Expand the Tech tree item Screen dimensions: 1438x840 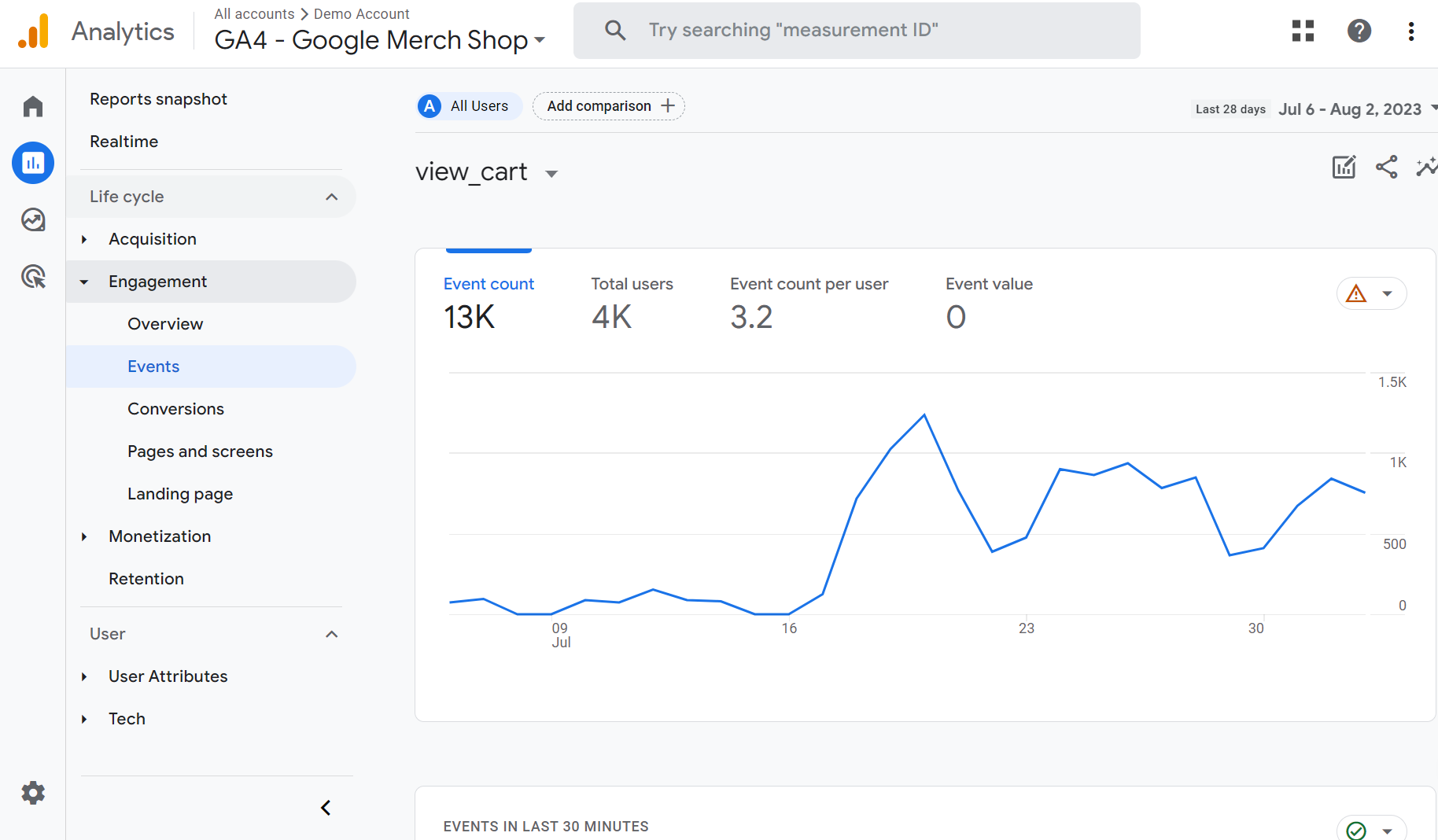[x=84, y=719]
